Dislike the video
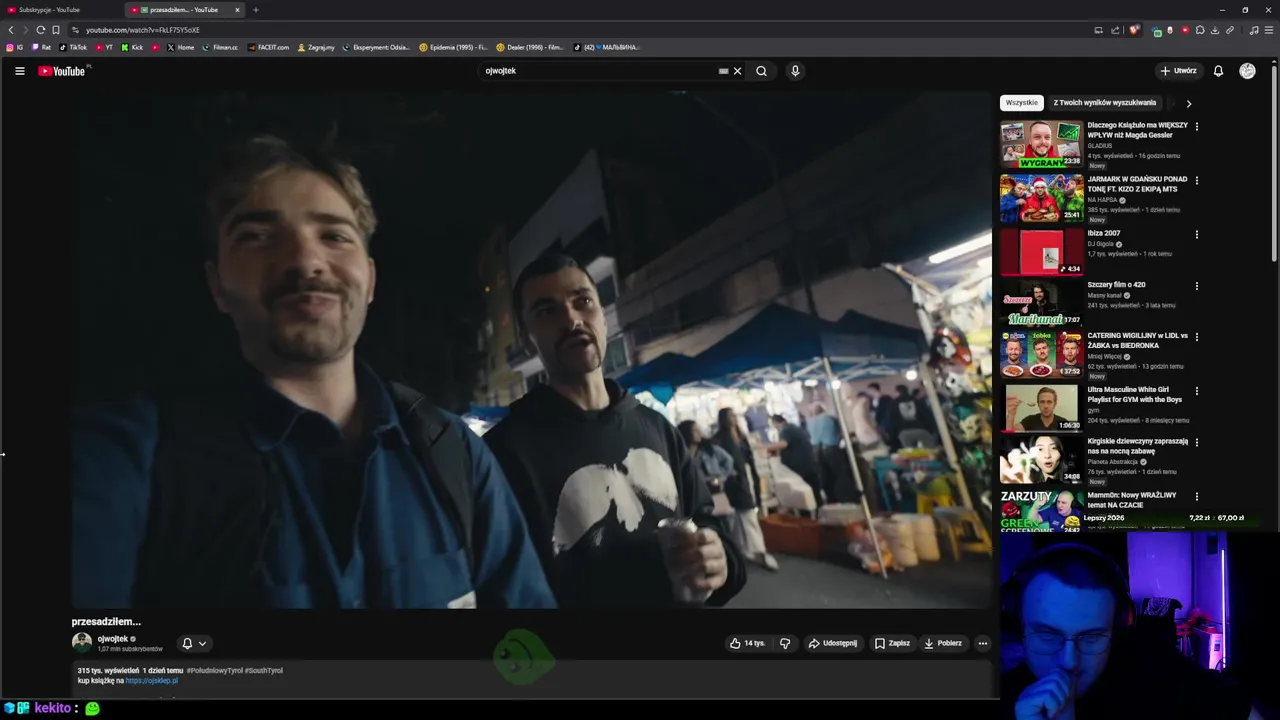1280x720 pixels. (785, 643)
